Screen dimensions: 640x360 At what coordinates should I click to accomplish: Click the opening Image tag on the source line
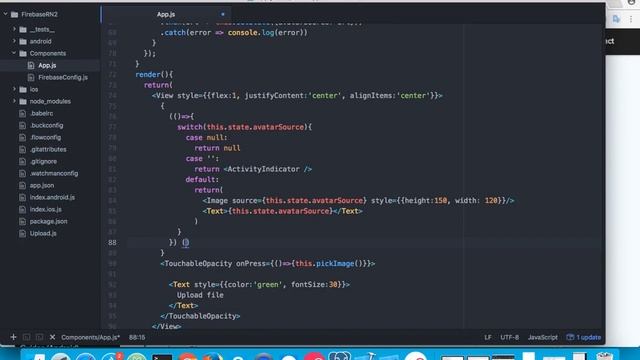(216, 200)
